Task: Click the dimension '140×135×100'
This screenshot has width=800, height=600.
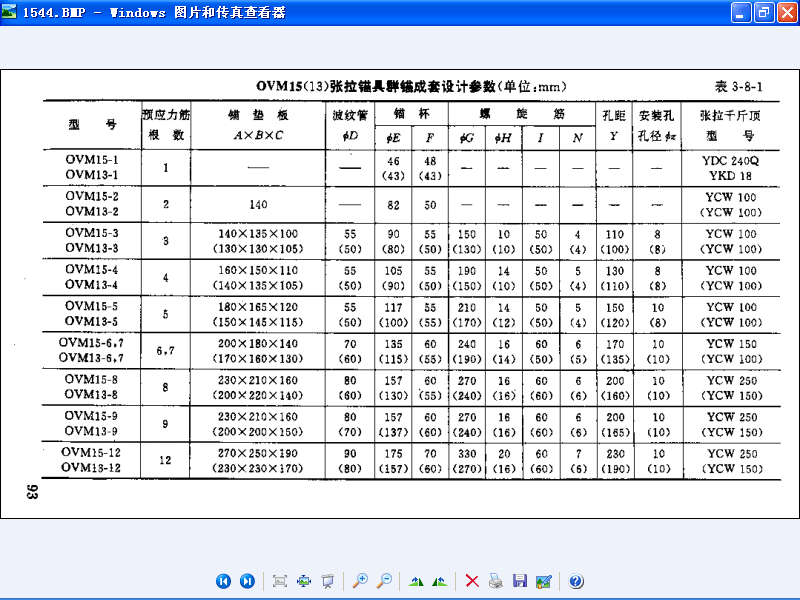Action: pos(258,234)
